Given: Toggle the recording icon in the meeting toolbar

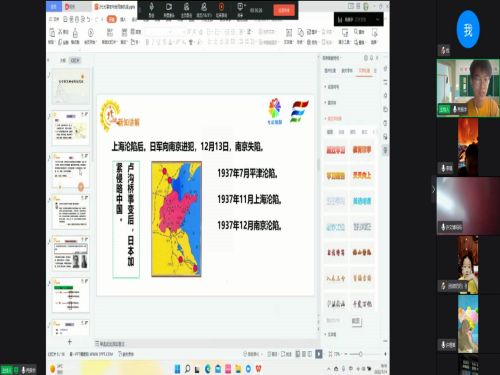Looking at the screenshot, I should pos(221,10).
